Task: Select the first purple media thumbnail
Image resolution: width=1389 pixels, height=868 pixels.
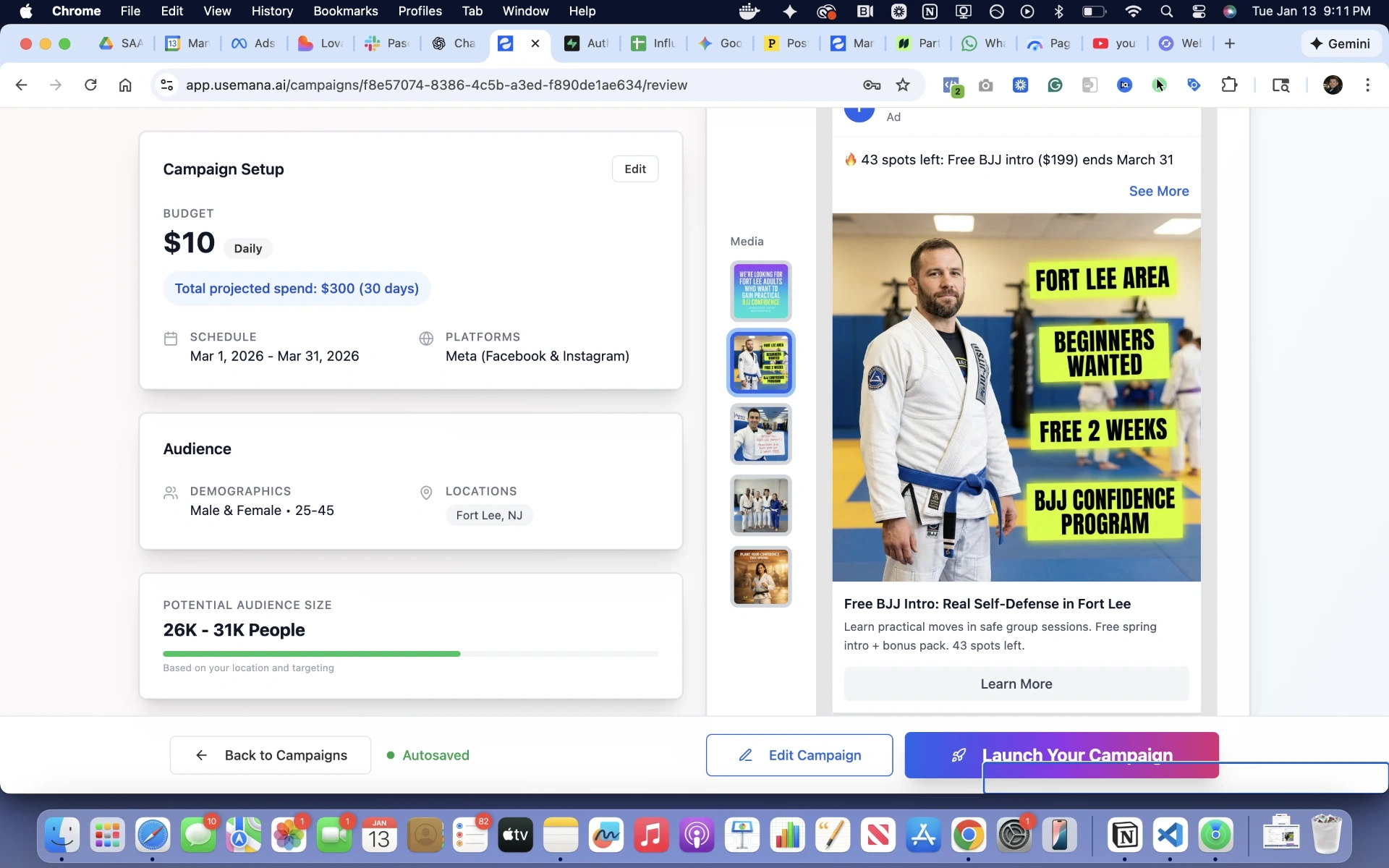Action: pyautogui.click(x=760, y=292)
